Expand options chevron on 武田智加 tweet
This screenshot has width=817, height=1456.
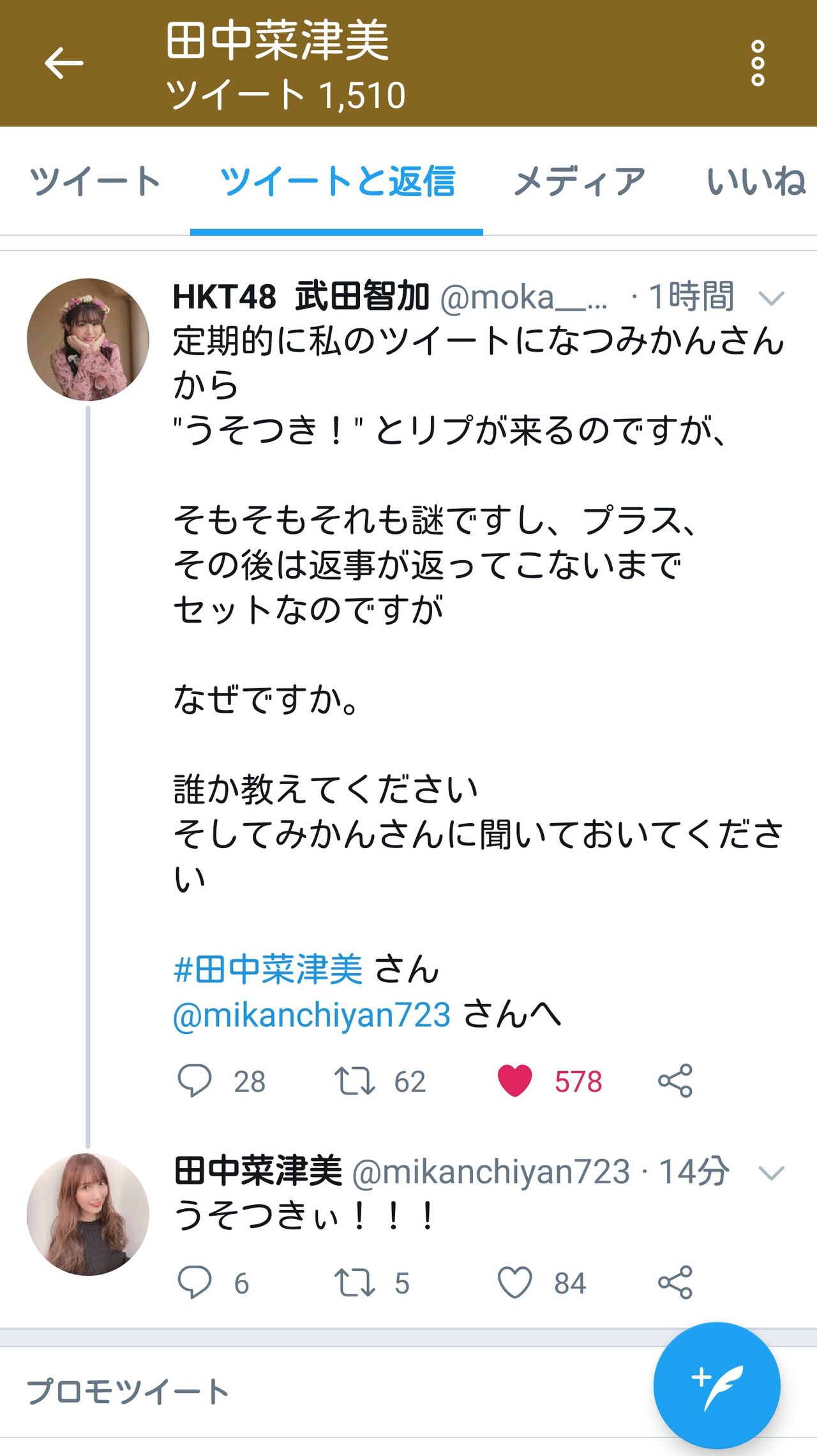pos(771,298)
